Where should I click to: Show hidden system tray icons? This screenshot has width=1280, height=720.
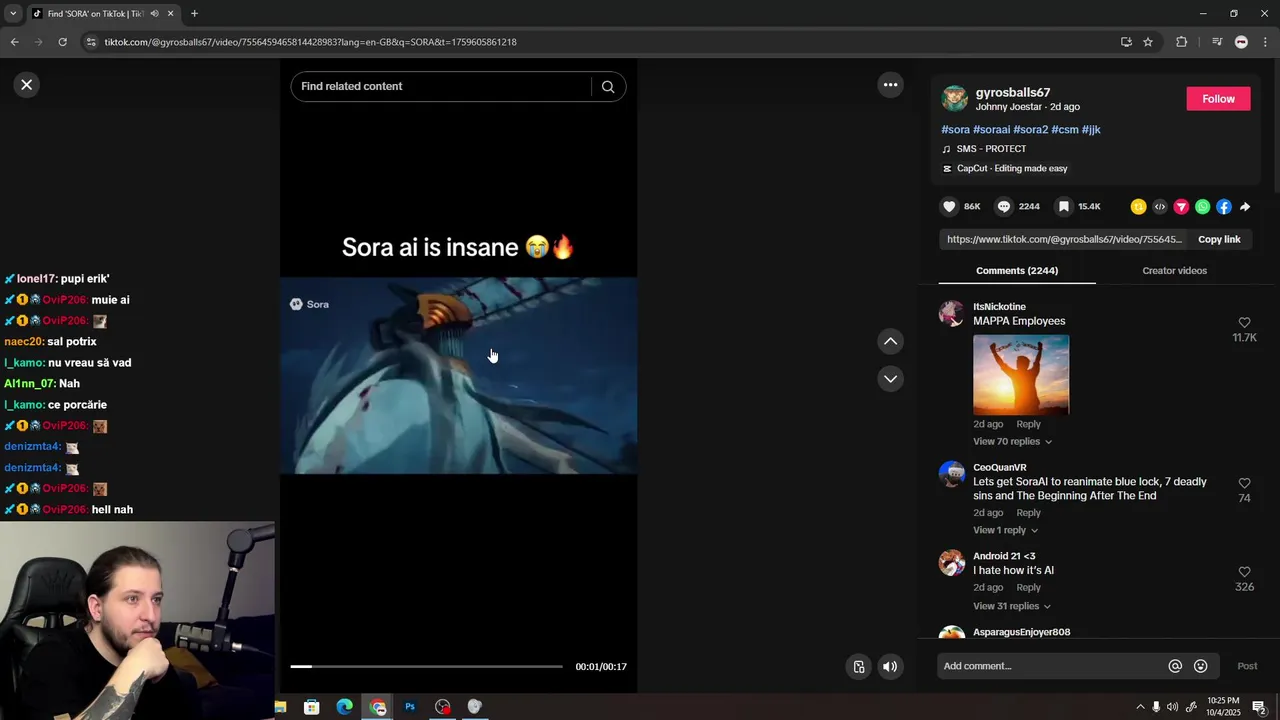tap(1140, 707)
